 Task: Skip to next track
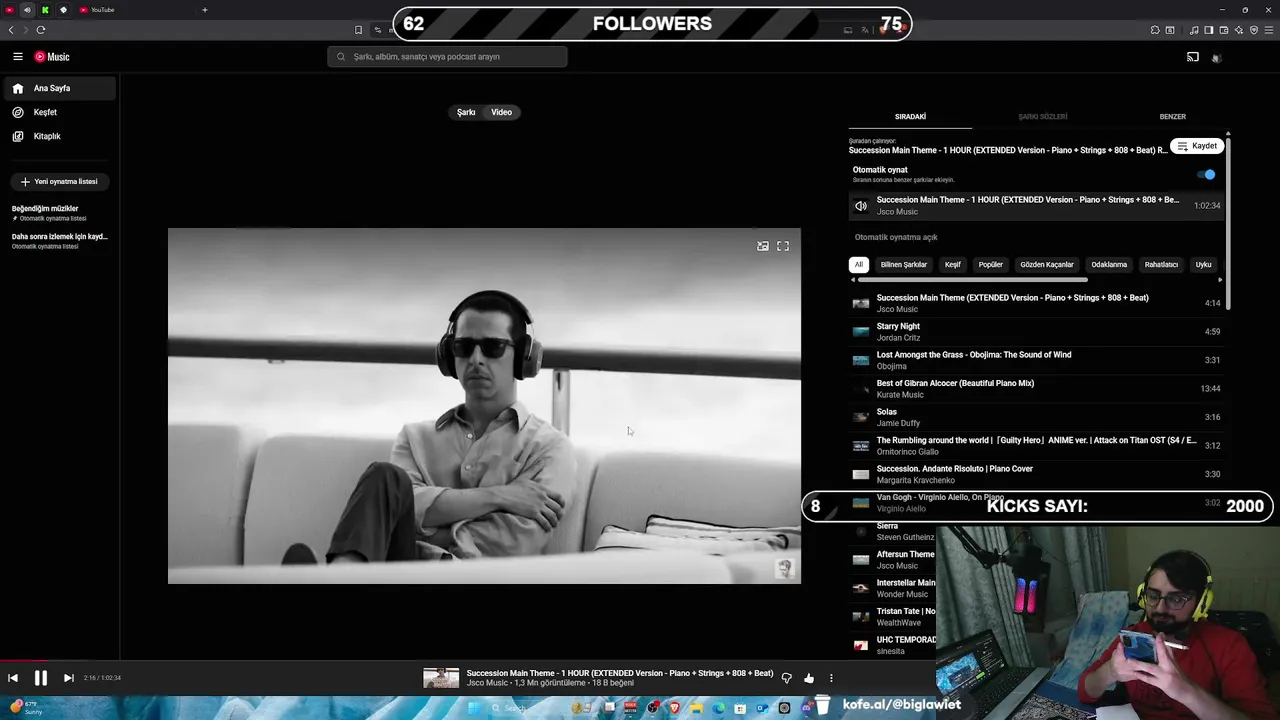tap(68, 678)
